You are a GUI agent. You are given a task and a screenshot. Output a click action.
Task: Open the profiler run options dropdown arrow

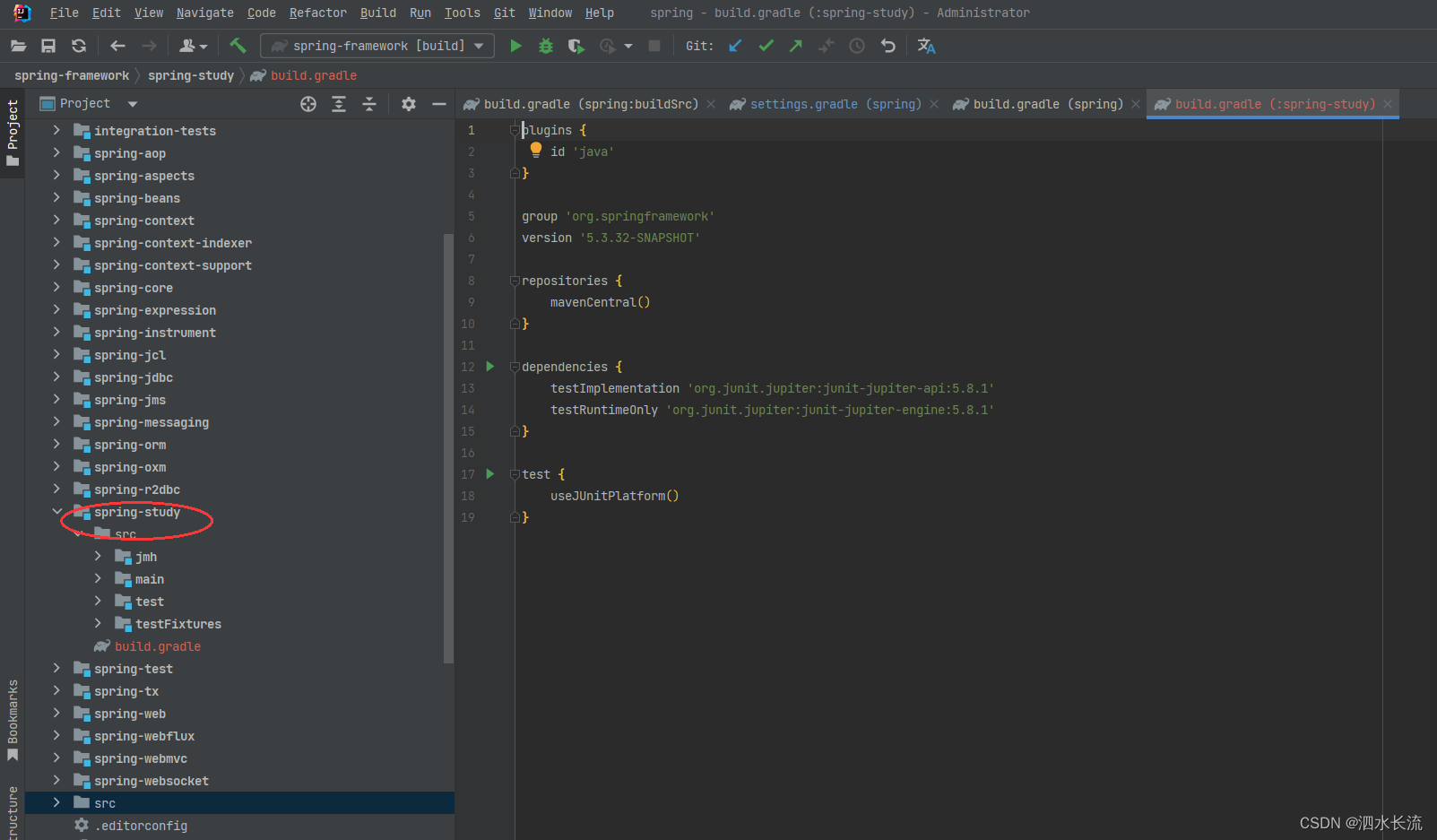(628, 46)
